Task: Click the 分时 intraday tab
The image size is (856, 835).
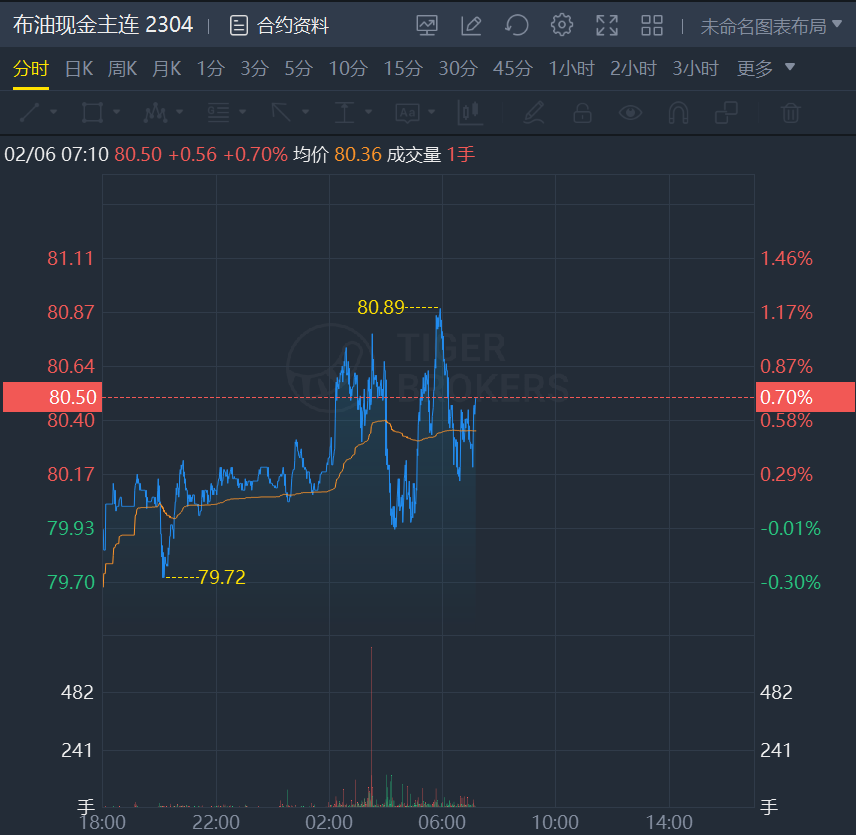Action: tap(30, 69)
